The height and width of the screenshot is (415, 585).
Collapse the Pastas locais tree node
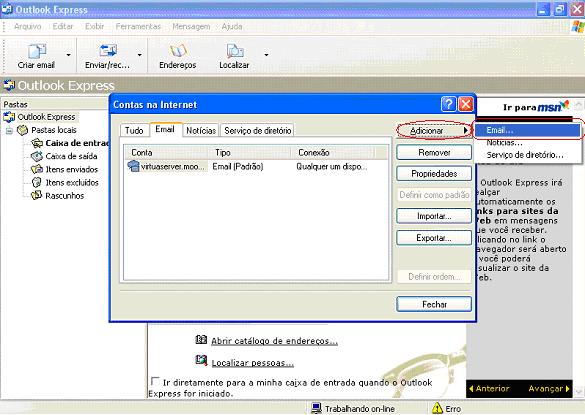pyautogui.click(x=9, y=131)
